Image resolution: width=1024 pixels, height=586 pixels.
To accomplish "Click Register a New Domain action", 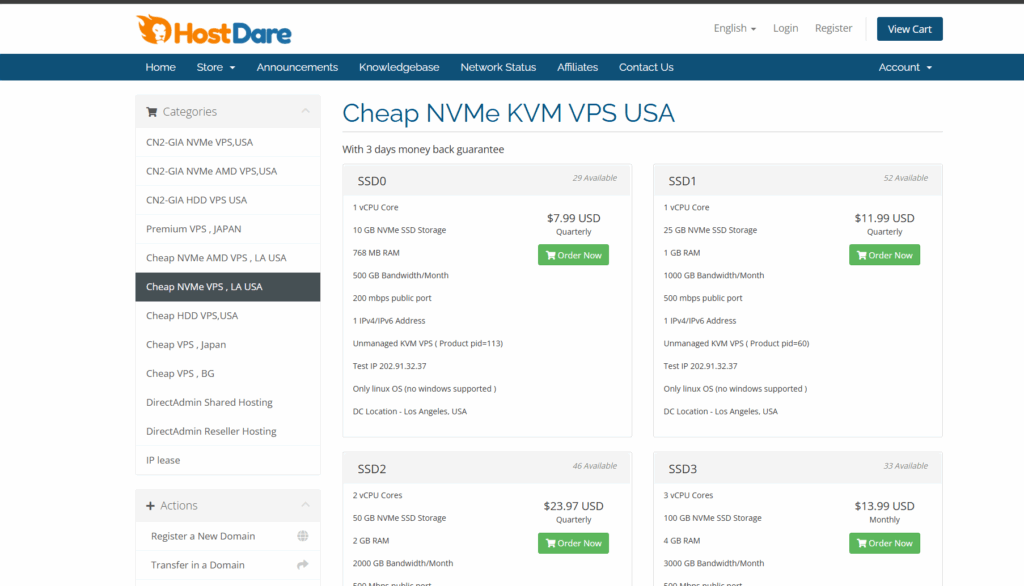I will pos(228,536).
